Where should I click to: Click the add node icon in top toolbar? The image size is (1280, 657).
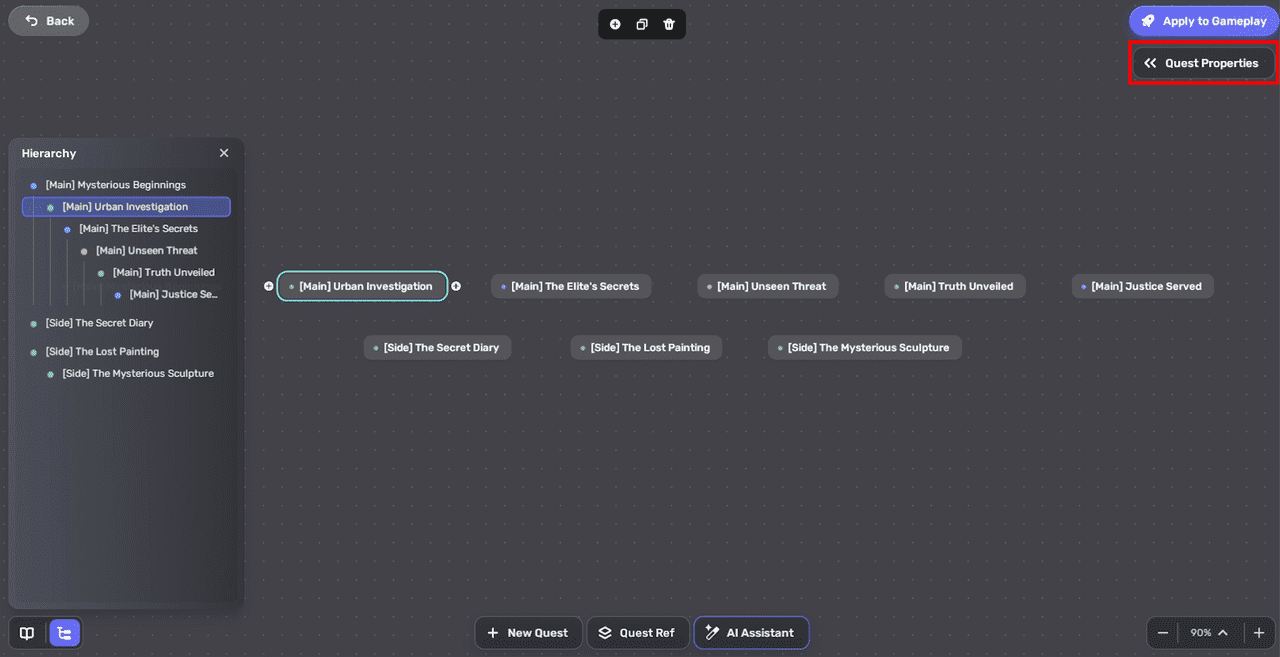615,24
